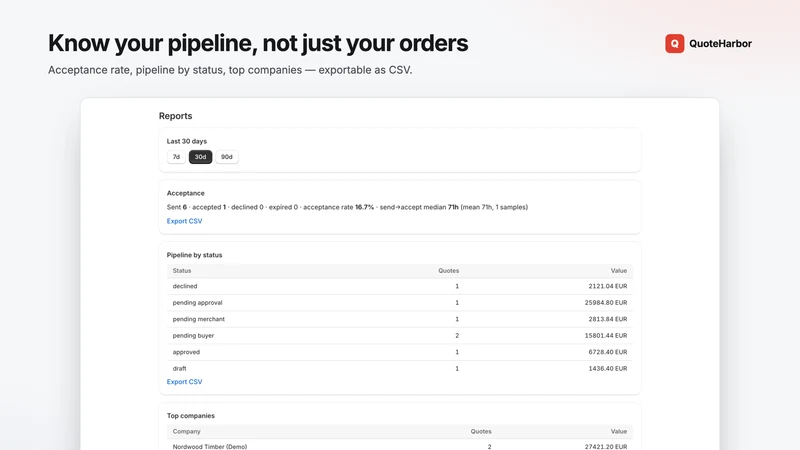Click the Pipeline by status title
800x450 pixels.
coord(194,255)
